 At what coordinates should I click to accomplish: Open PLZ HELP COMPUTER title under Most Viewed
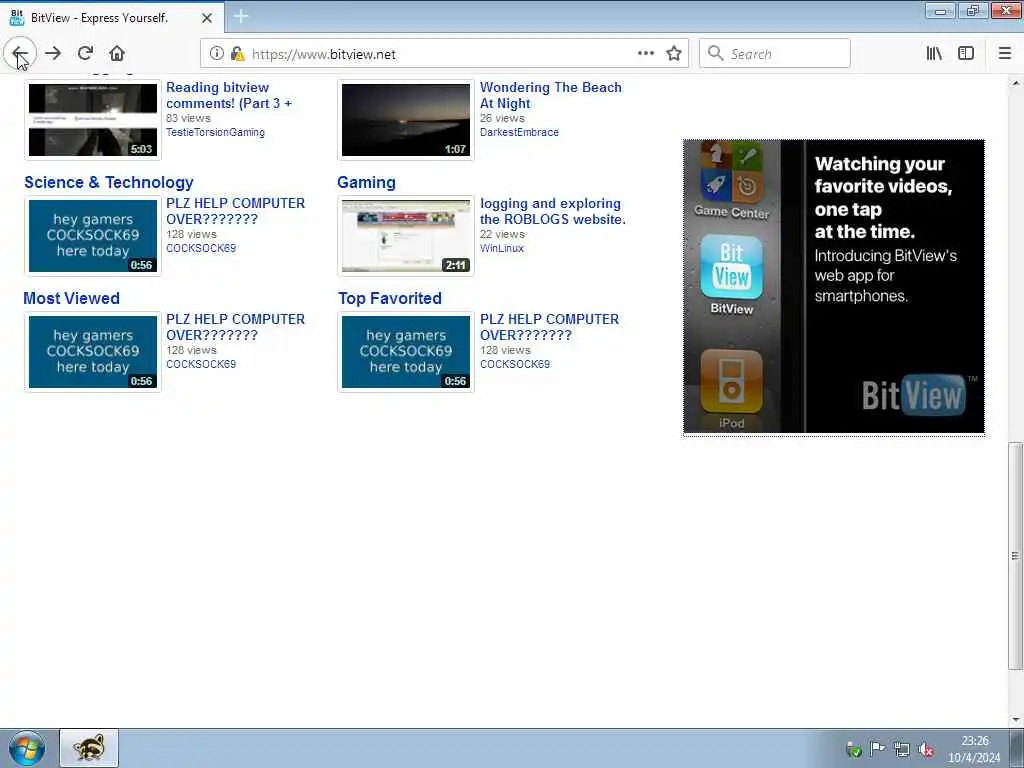point(235,327)
